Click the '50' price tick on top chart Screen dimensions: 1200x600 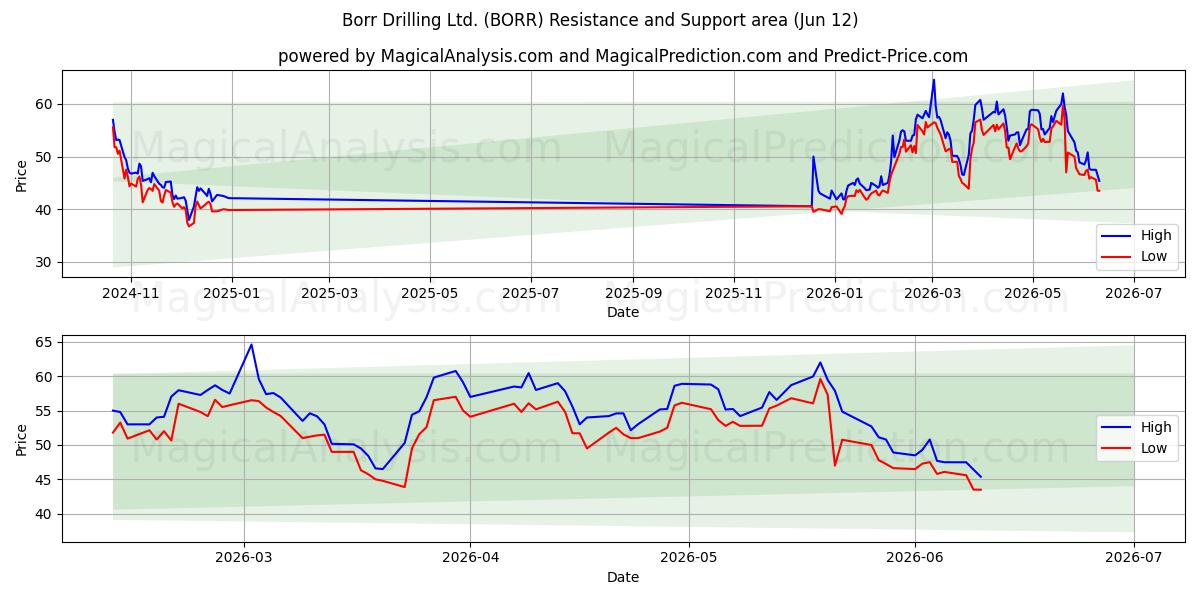pyautogui.click(x=46, y=157)
